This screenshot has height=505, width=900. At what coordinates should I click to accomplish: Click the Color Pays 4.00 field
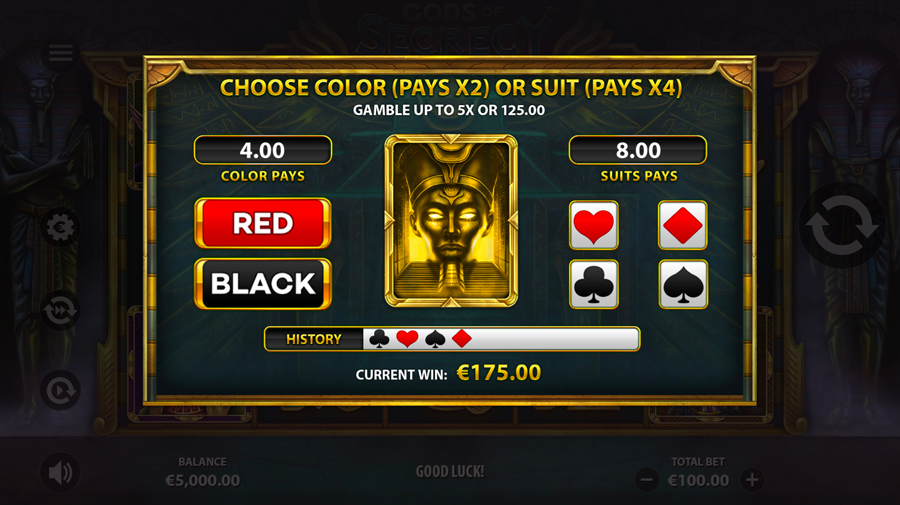pyautogui.click(x=263, y=150)
